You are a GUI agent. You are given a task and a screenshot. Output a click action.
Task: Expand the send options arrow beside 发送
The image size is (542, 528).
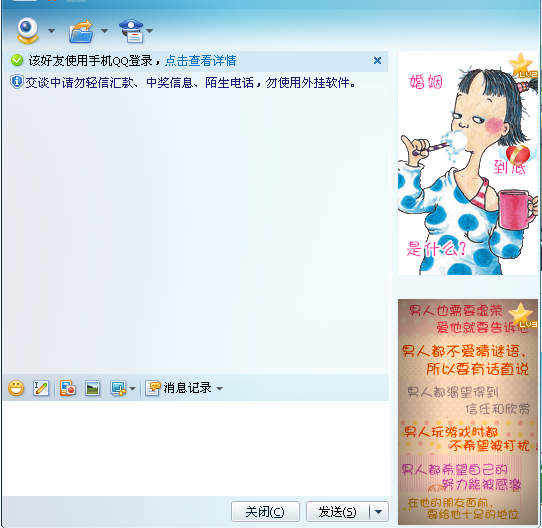tap(379, 511)
